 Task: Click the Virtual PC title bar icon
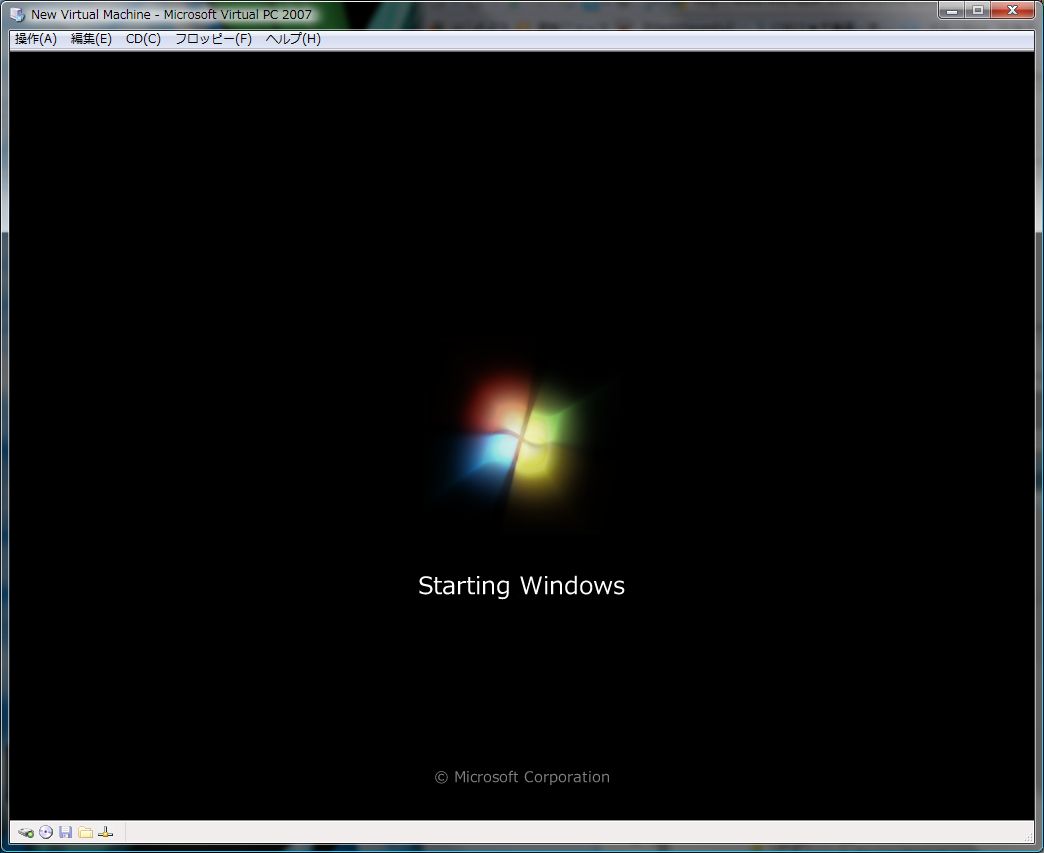point(17,14)
